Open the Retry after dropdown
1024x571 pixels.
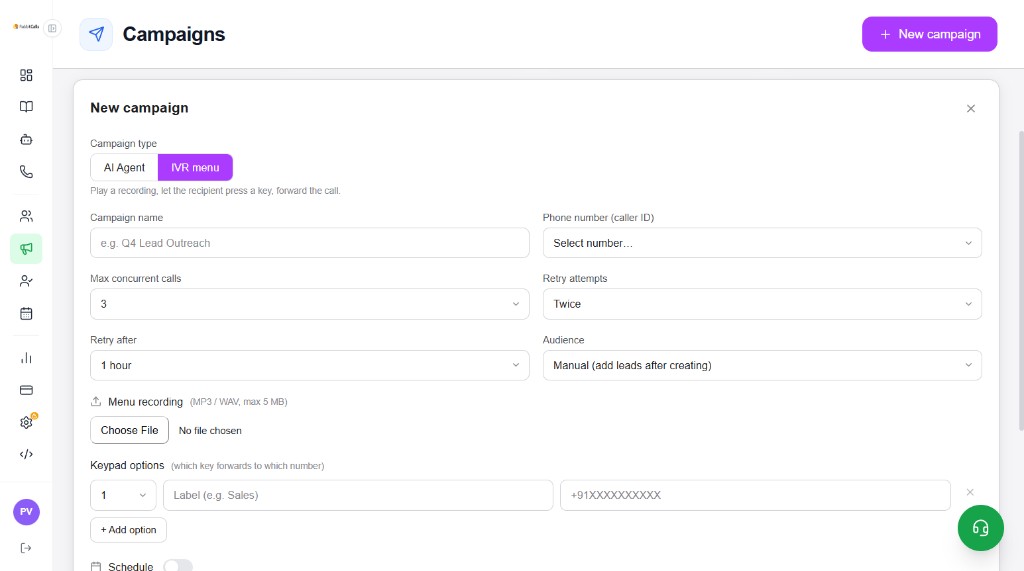tap(310, 365)
